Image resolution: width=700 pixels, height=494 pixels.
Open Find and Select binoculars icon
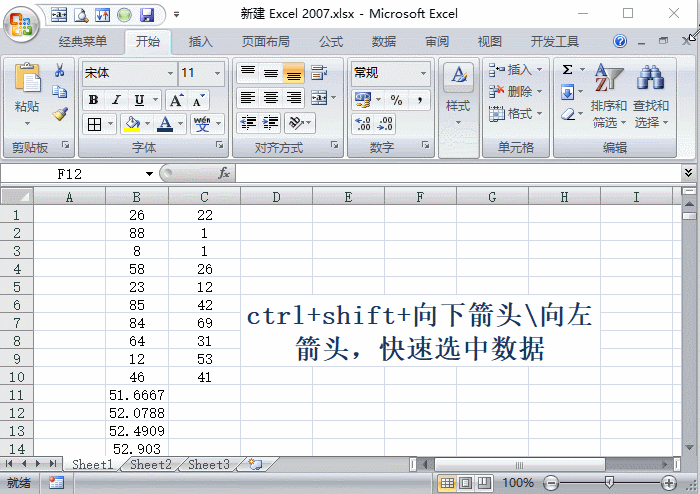[651, 78]
